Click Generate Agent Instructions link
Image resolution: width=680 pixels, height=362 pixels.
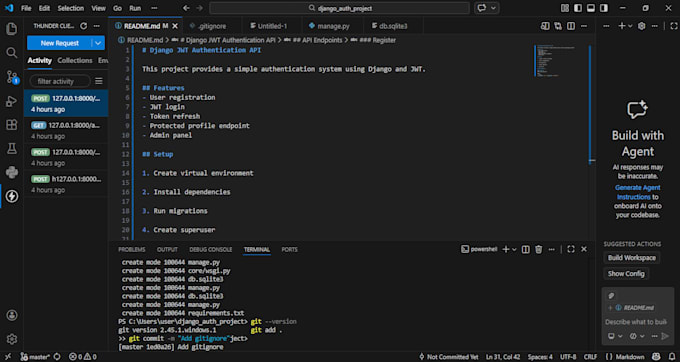tap(638, 192)
